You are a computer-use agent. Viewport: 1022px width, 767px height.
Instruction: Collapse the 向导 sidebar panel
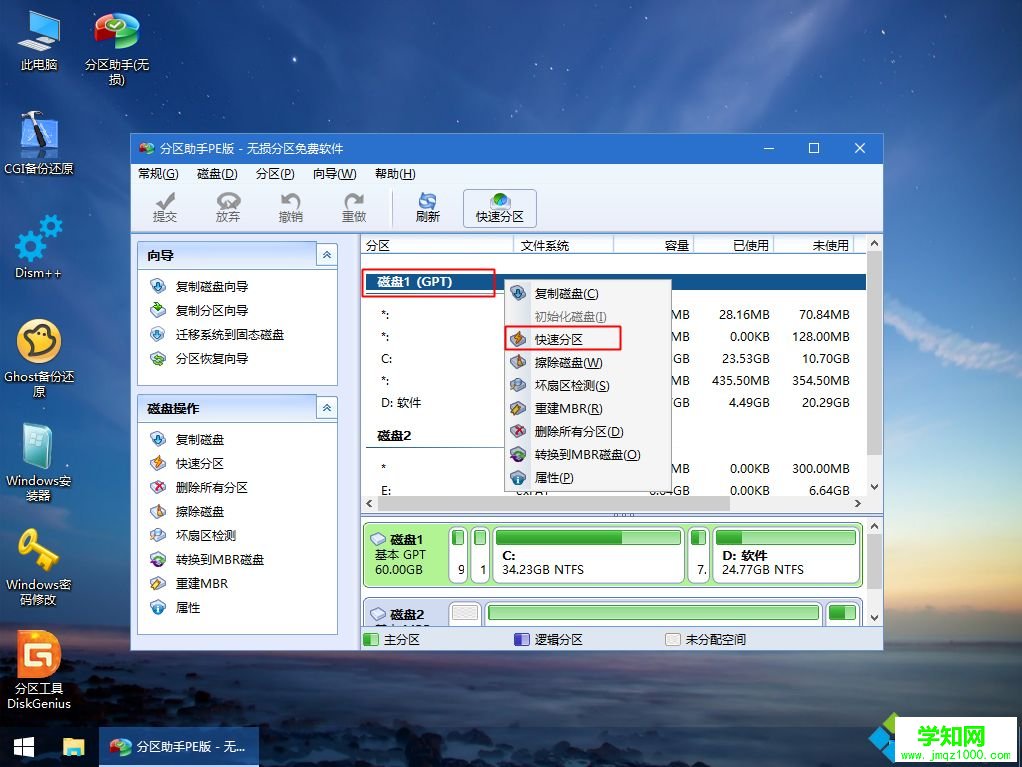pos(327,254)
